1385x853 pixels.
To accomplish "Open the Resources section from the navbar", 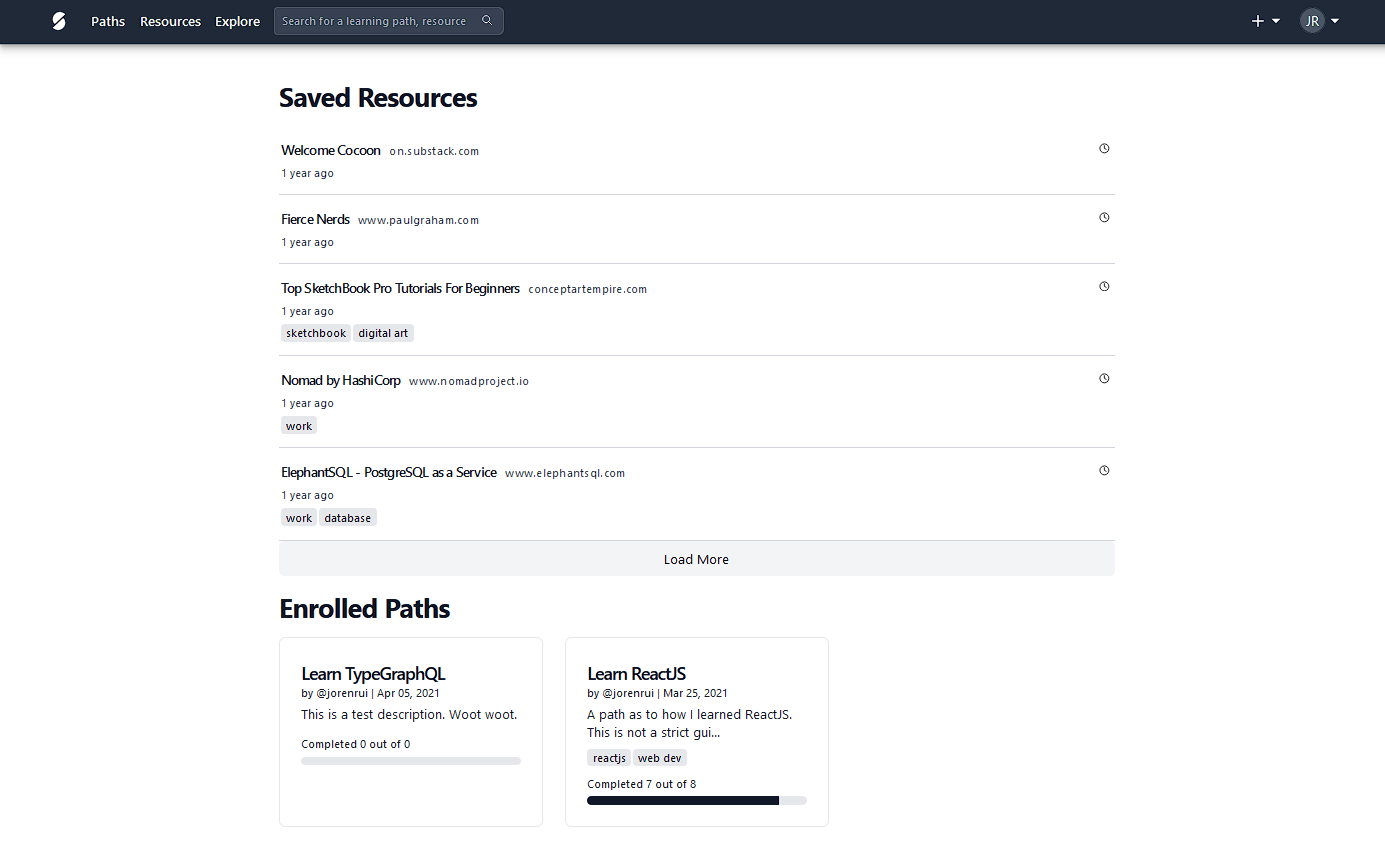I will [170, 21].
